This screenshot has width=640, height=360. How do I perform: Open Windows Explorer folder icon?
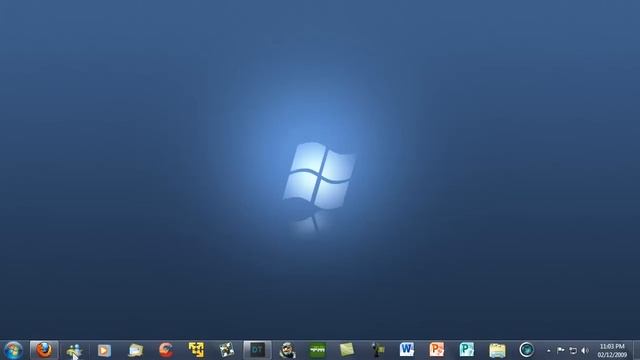(497, 350)
